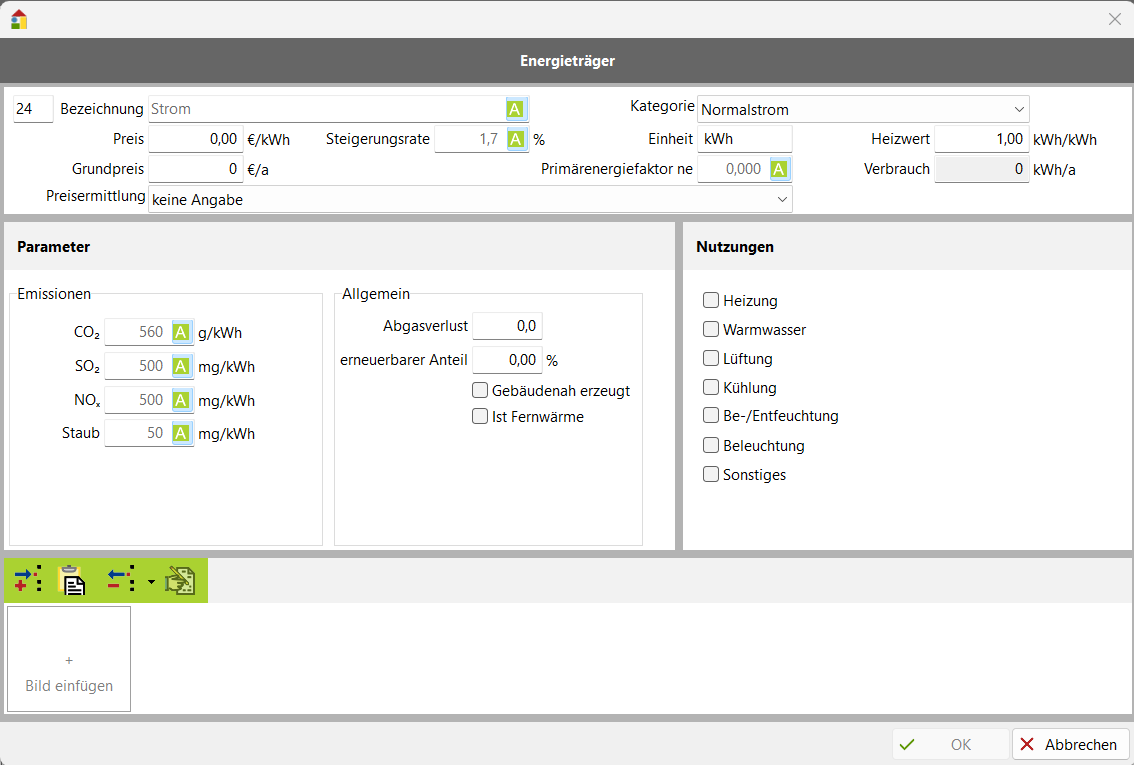Click into the Heizwert input field
Viewport: 1134px width, 765px height.
pyautogui.click(x=981, y=139)
